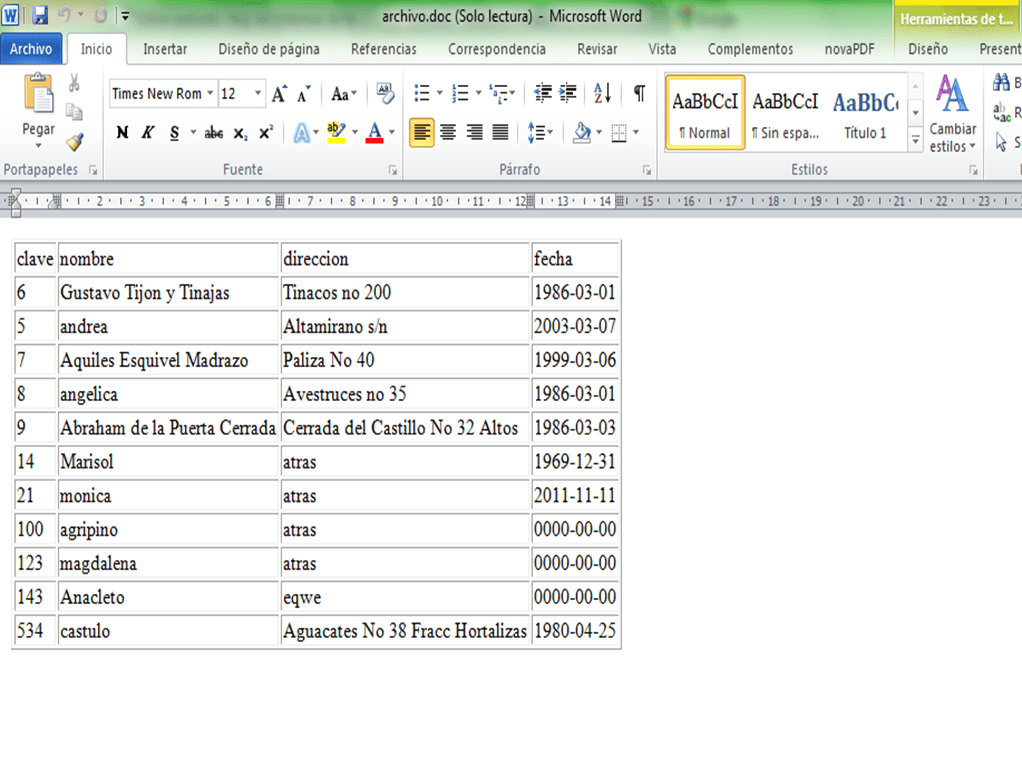Apply the Título 1 style

pos(865,112)
